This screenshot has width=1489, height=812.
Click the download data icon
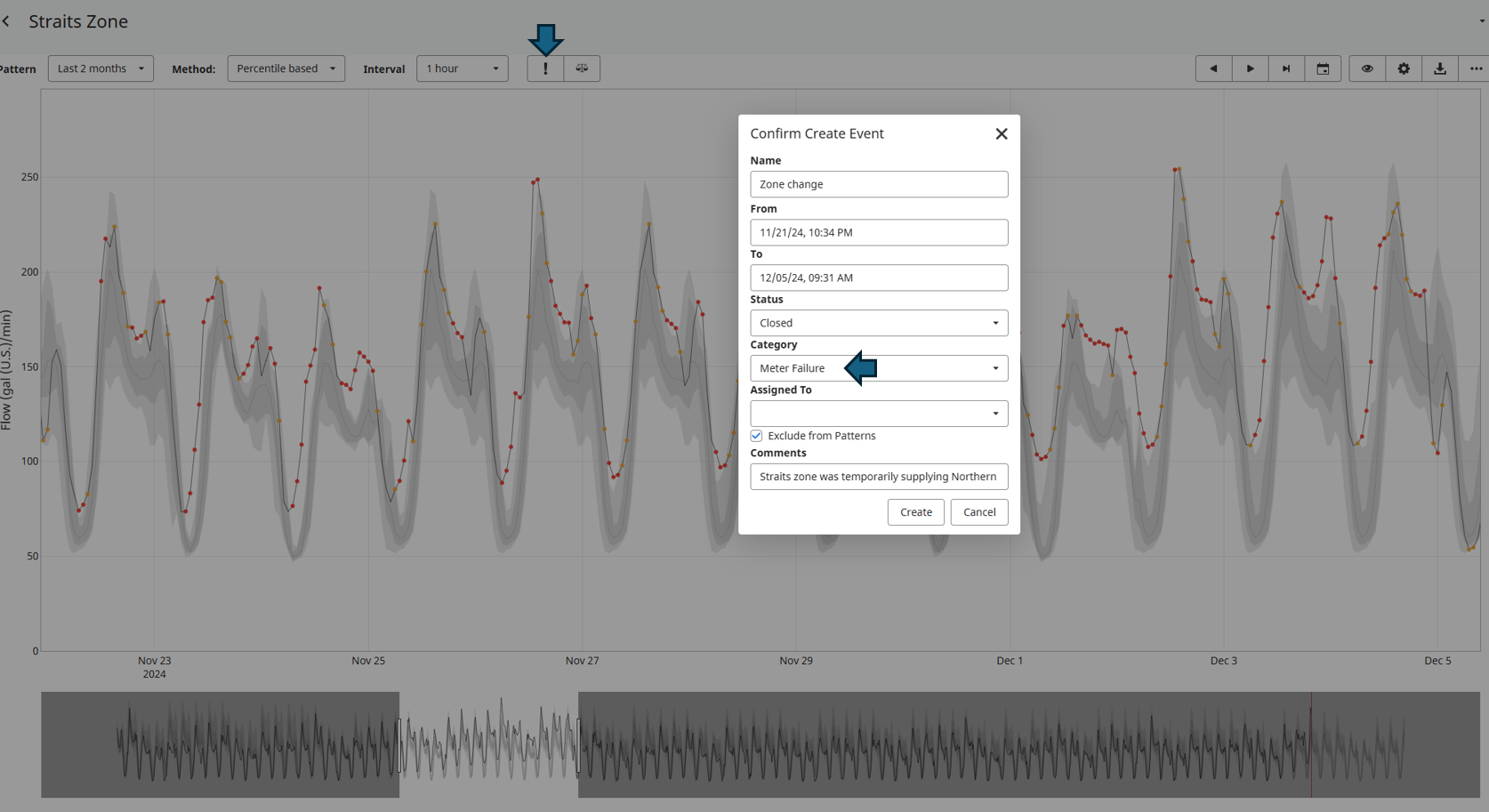coord(1440,68)
